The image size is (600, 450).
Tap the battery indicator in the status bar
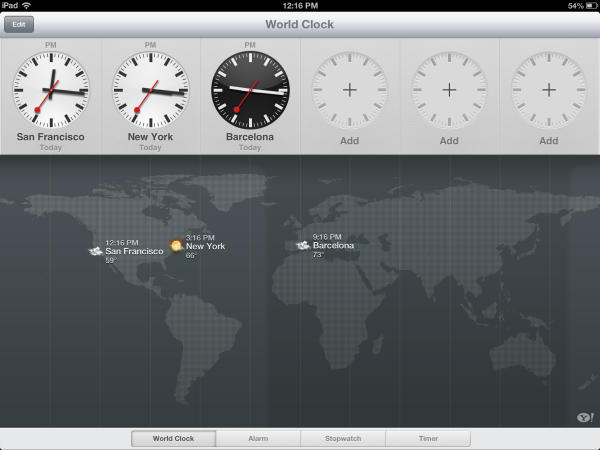click(585, 6)
